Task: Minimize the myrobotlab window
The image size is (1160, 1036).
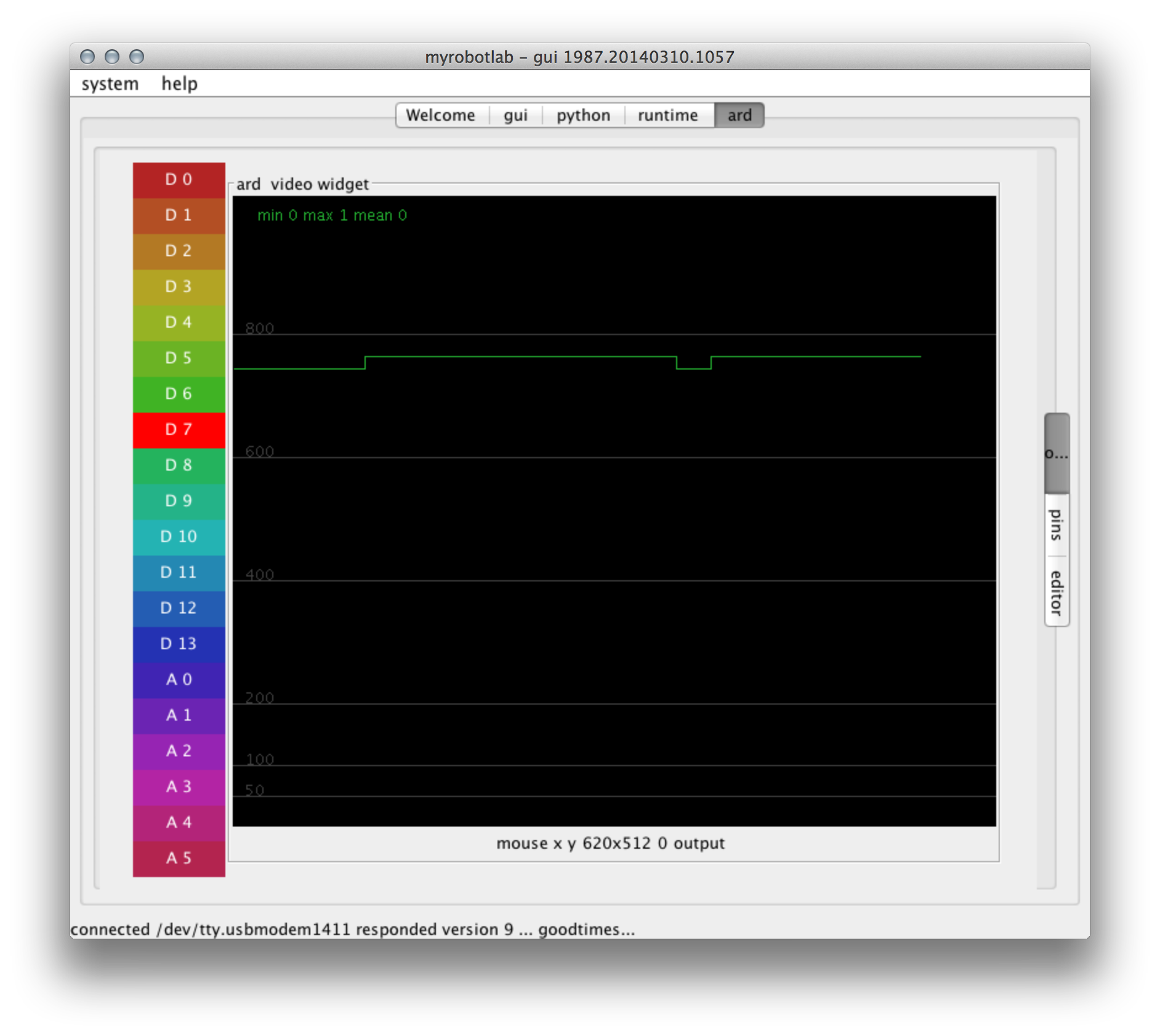Action: tap(112, 57)
